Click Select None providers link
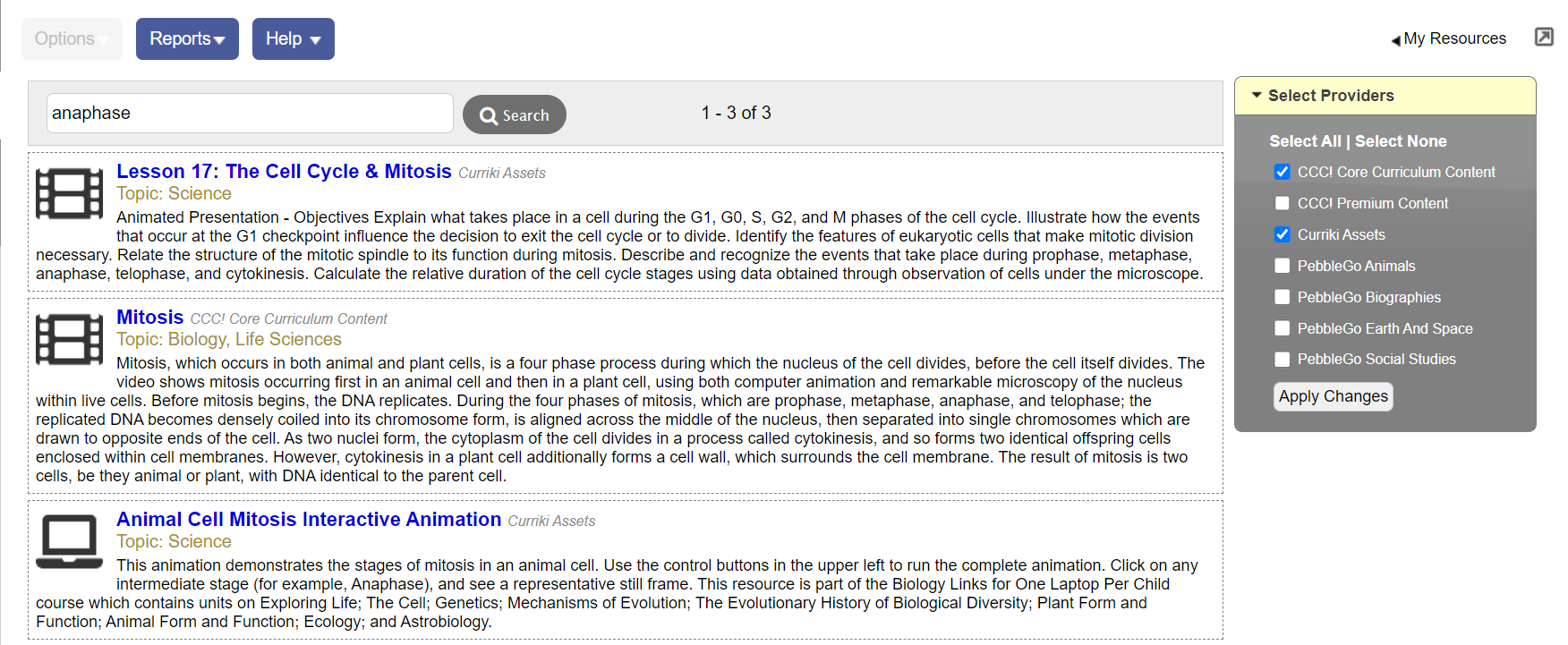The height and width of the screenshot is (645, 1568). (1401, 141)
